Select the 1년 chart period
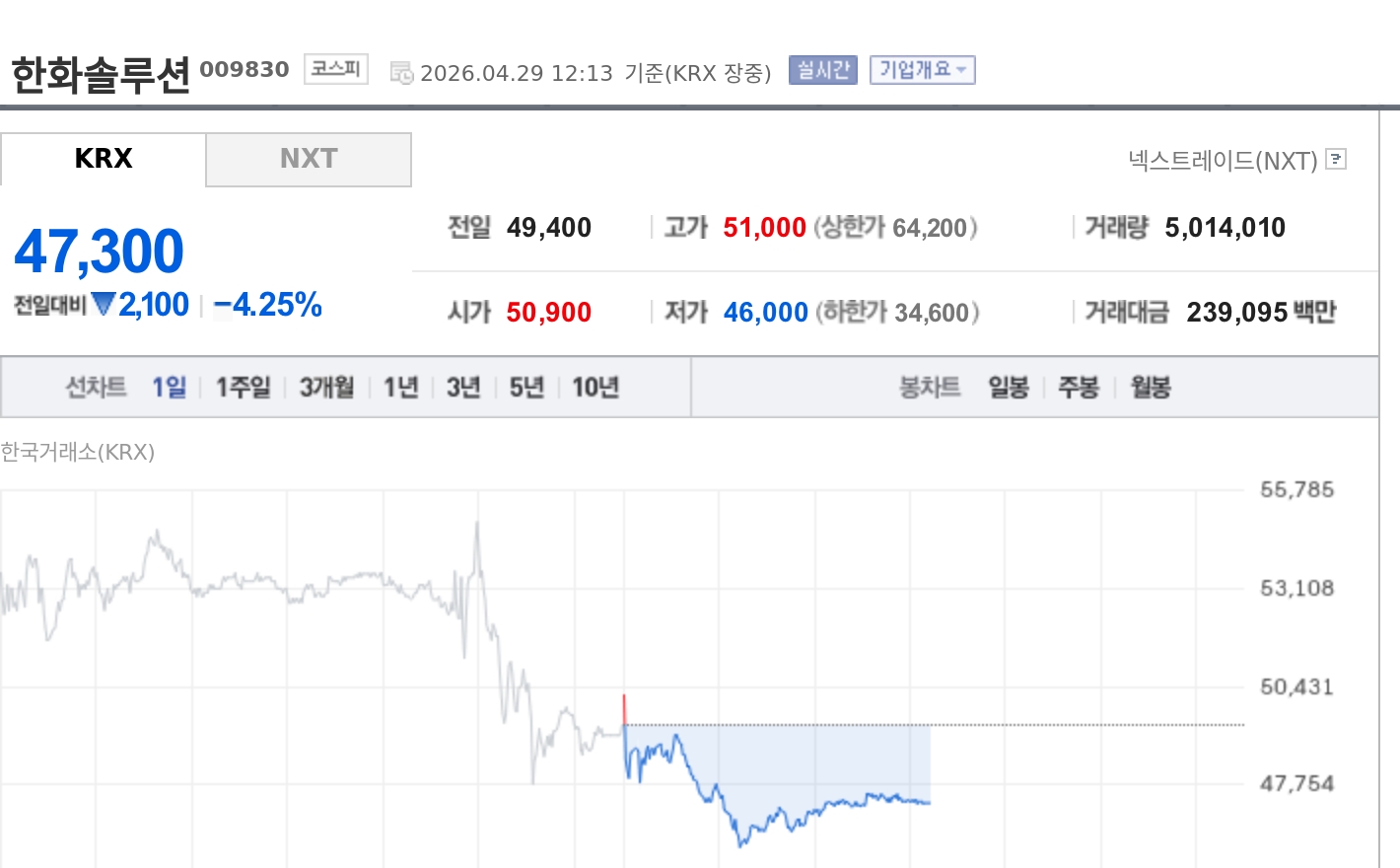1400x868 pixels. point(400,387)
